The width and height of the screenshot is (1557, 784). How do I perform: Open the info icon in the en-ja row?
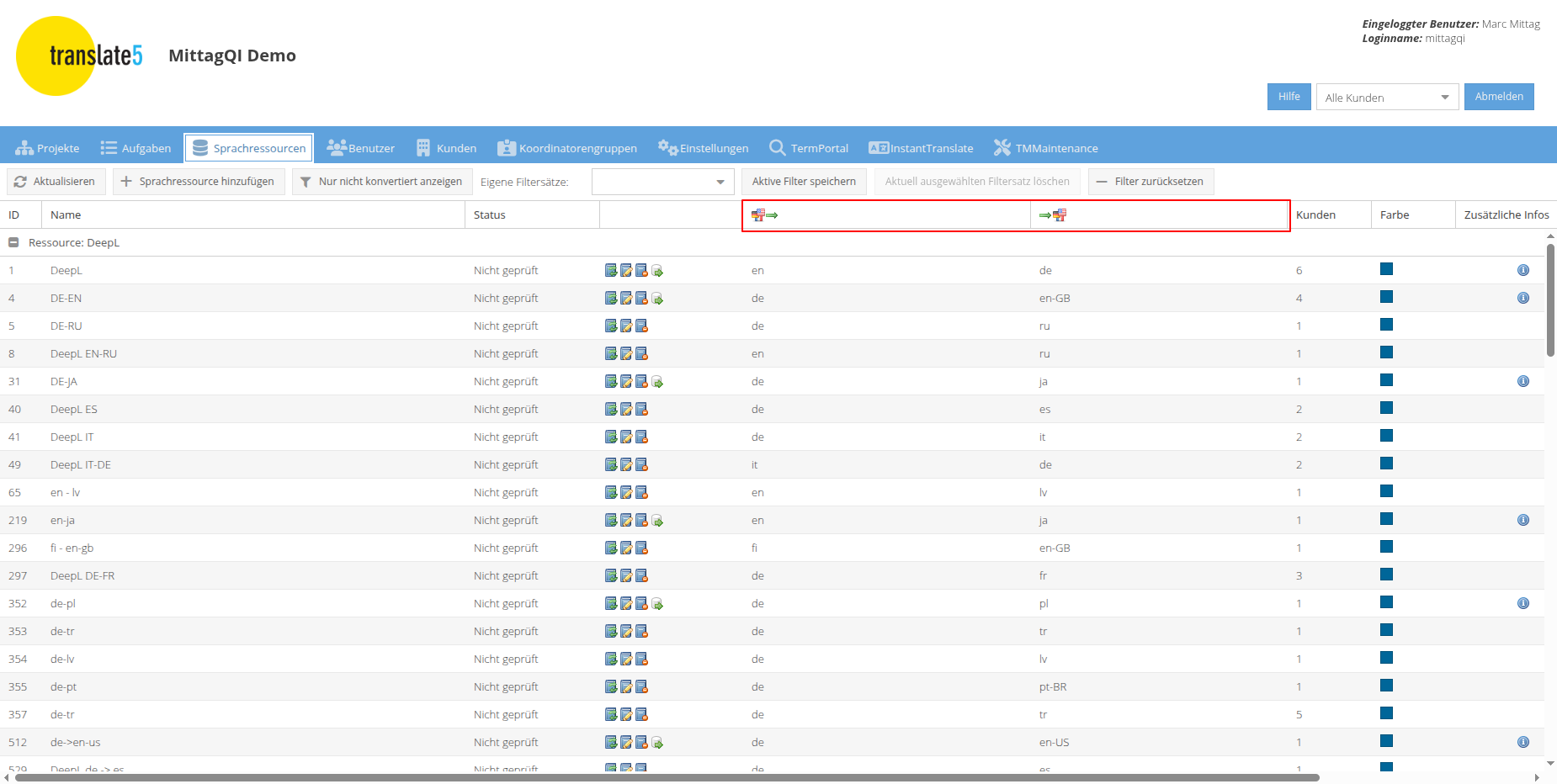[x=1522, y=521]
